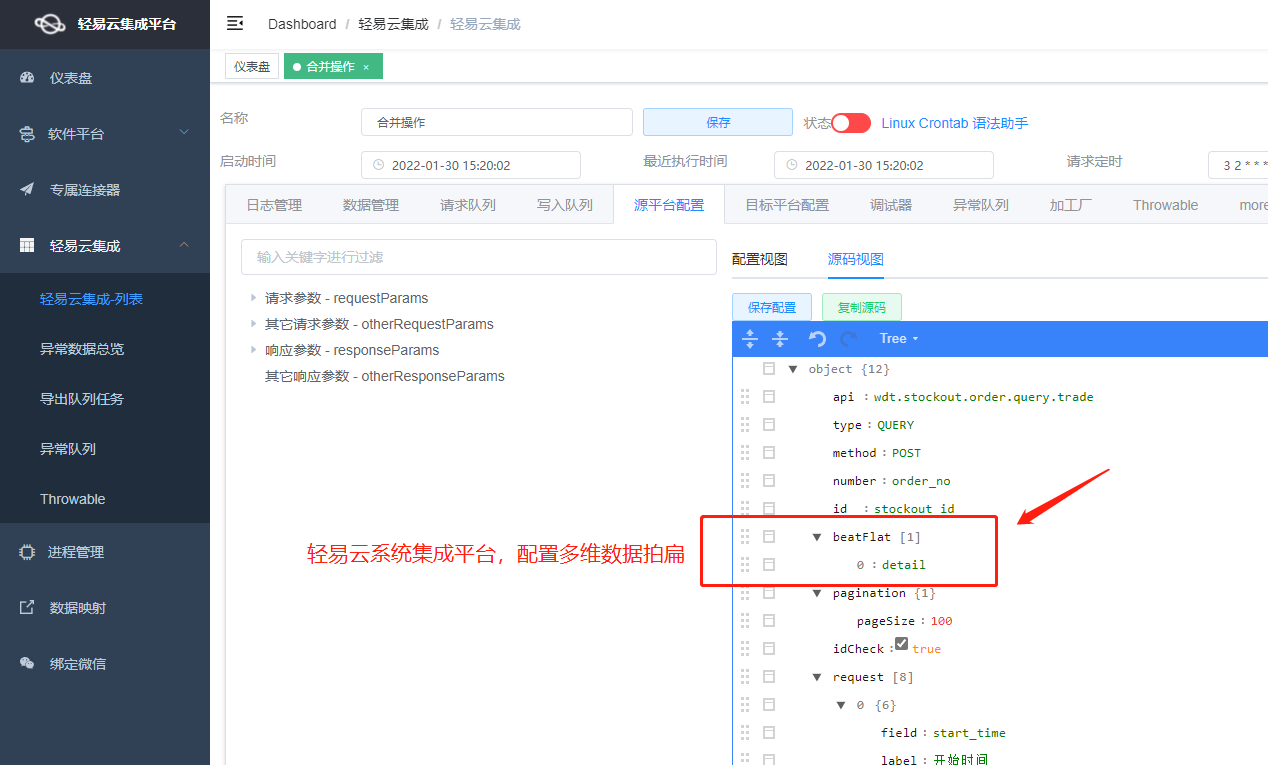
Task: Select the expand-all icon in the JSON editor toolbar
Action: (x=749, y=339)
